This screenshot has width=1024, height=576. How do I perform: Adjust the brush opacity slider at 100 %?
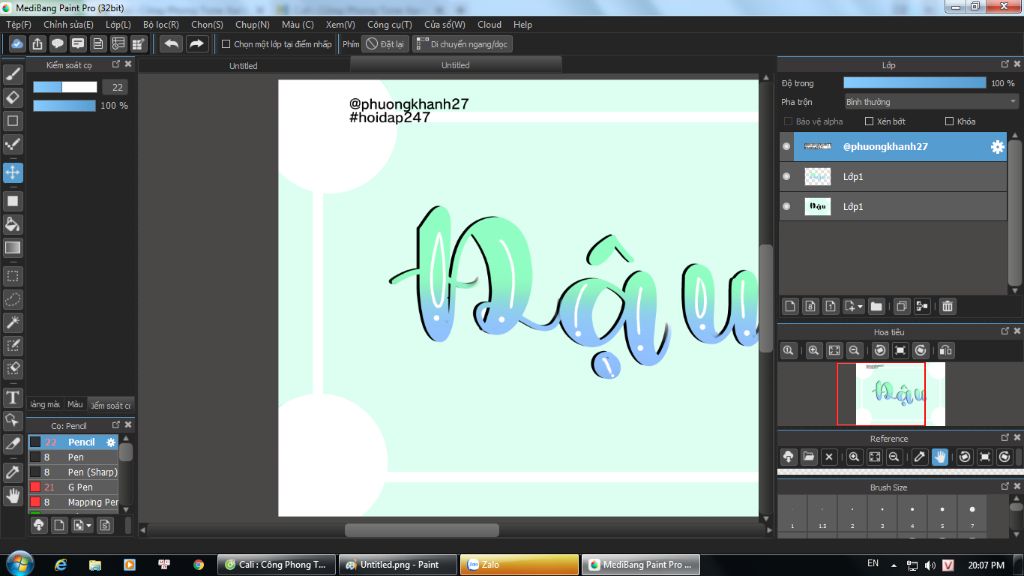65,105
